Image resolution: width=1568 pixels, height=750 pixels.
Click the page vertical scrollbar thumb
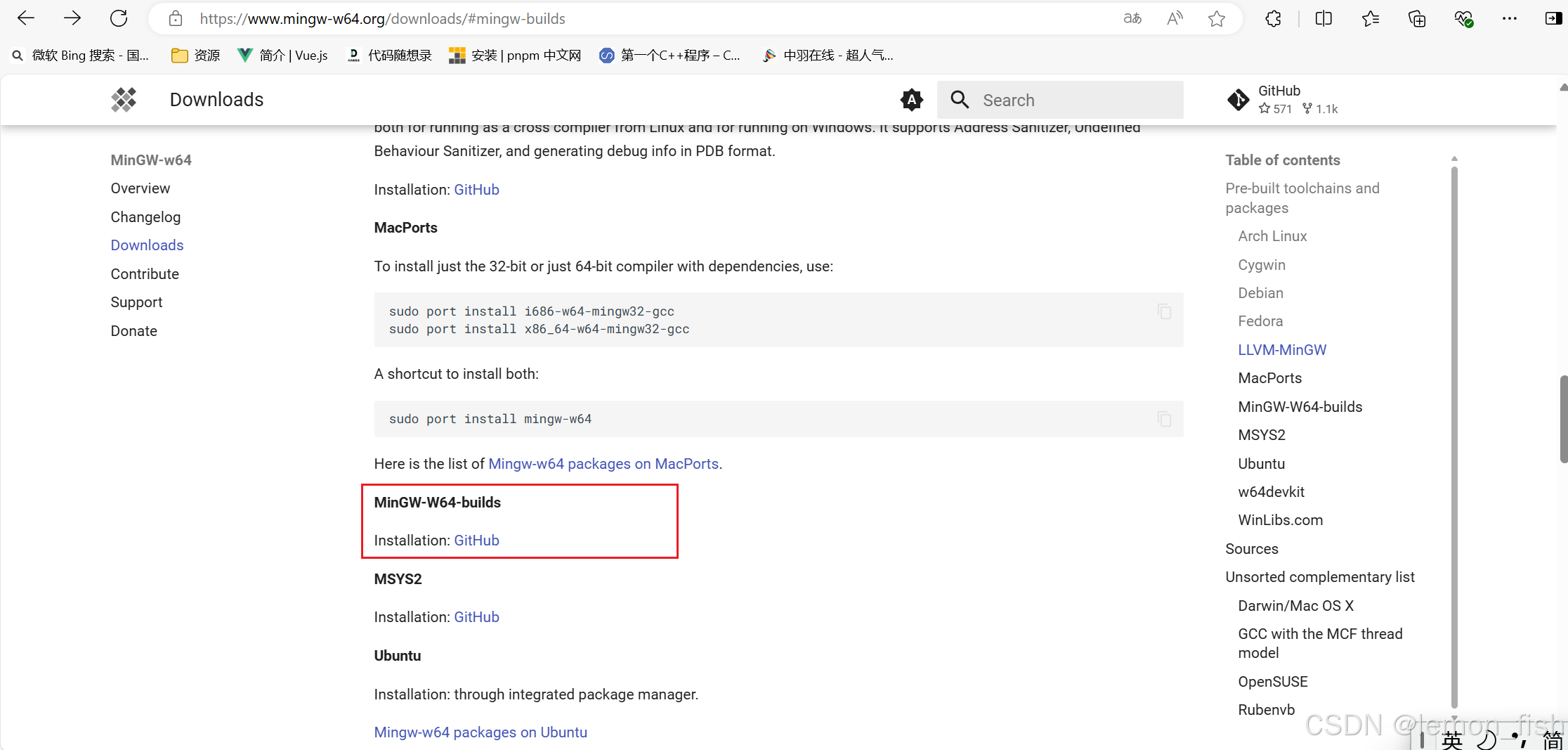tap(1563, 420)
